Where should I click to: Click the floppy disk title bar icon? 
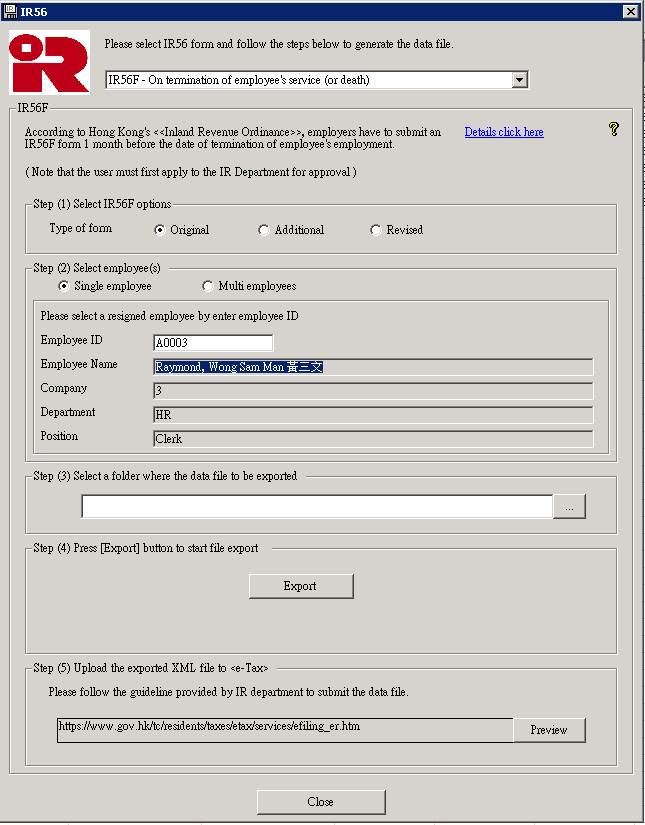click(10, 11)
